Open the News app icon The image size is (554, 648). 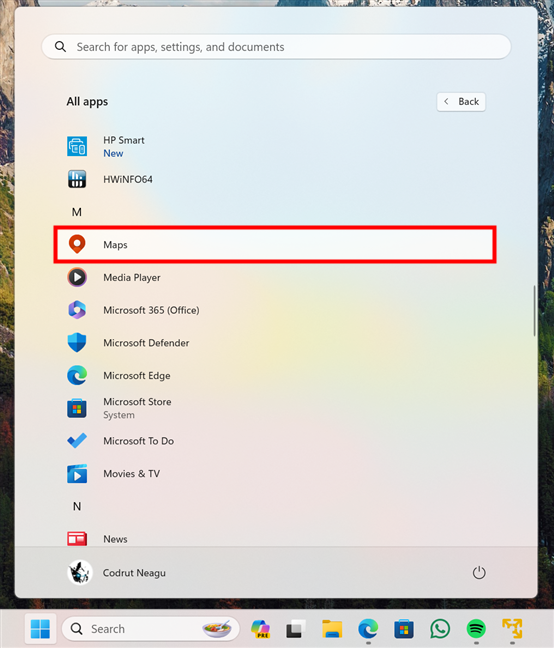click(77, 538)
